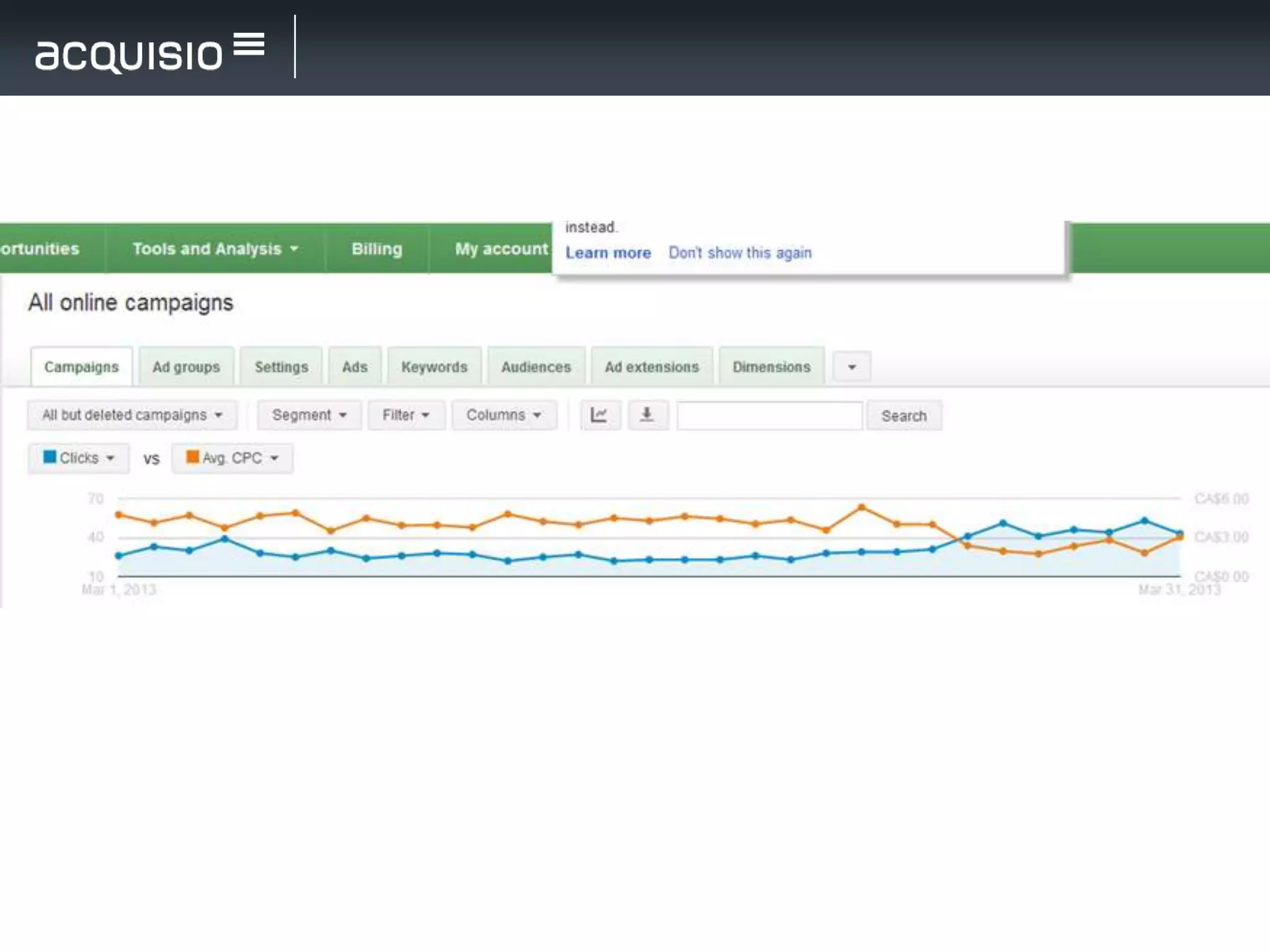Viewport: 1270px width, 952px height.
Task: Expand the extra tabs arrow after Dimensions
Action: pos(851,367)
